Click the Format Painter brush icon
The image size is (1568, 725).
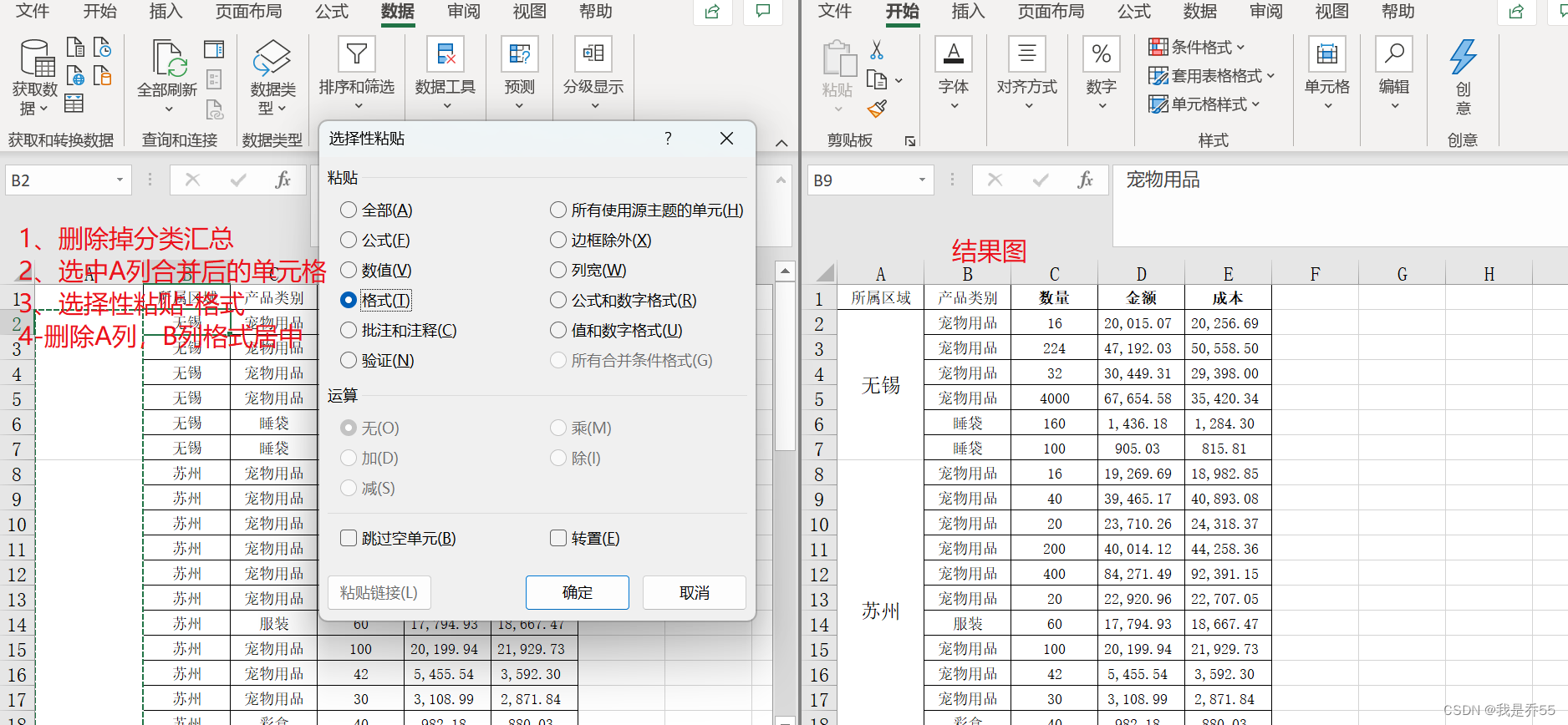(877, 109)
